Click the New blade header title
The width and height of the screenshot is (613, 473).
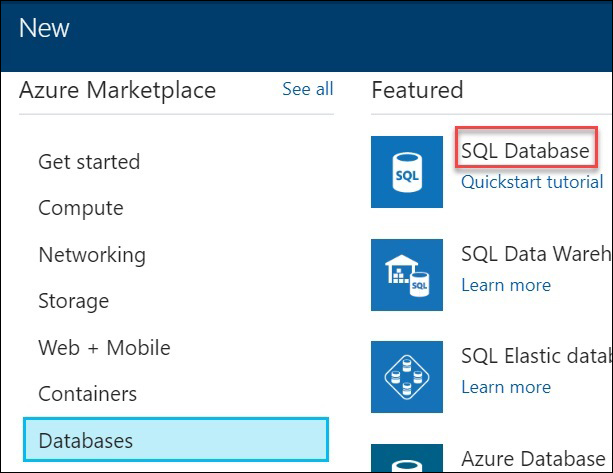[x=44, y=28]
